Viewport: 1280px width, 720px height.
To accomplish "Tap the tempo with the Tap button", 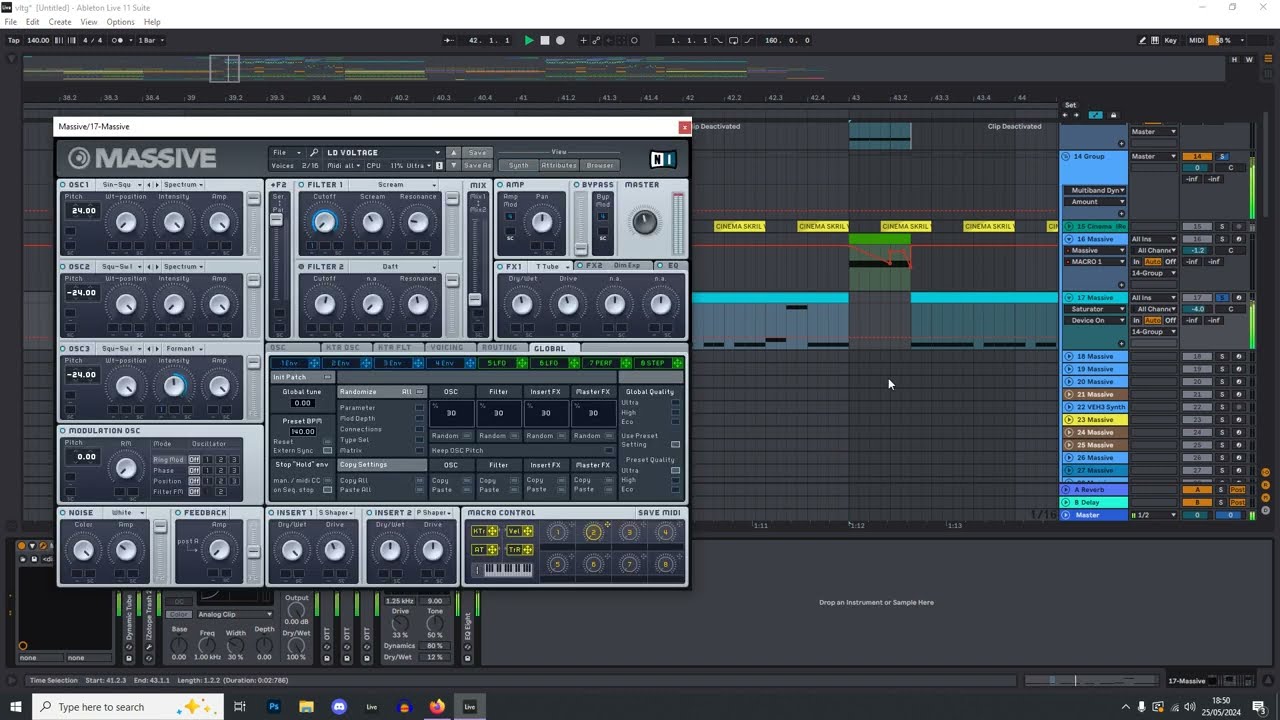I will (x=13, y=40).
